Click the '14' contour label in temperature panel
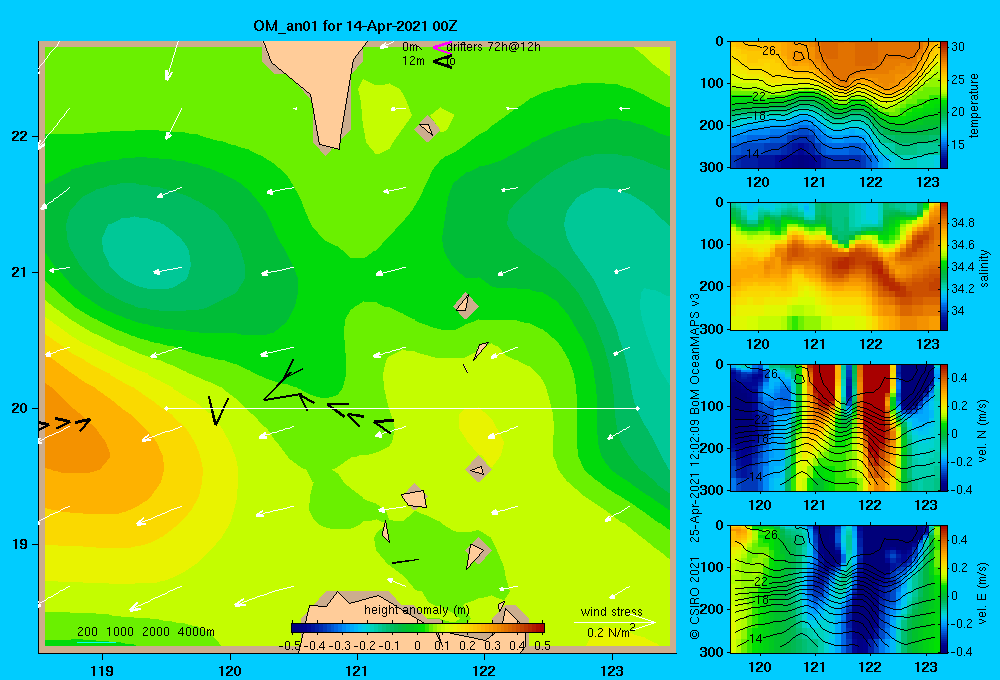This screenshot has width=1000, height=680. point(753,154)
